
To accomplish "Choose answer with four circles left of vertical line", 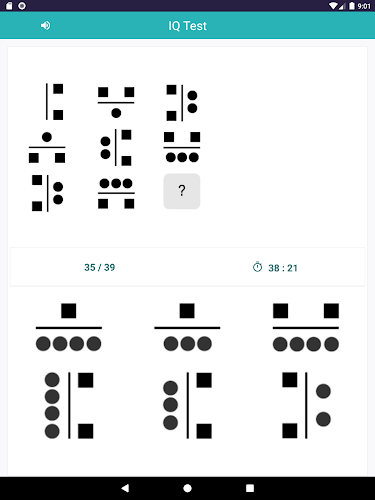I will (69, 405).
